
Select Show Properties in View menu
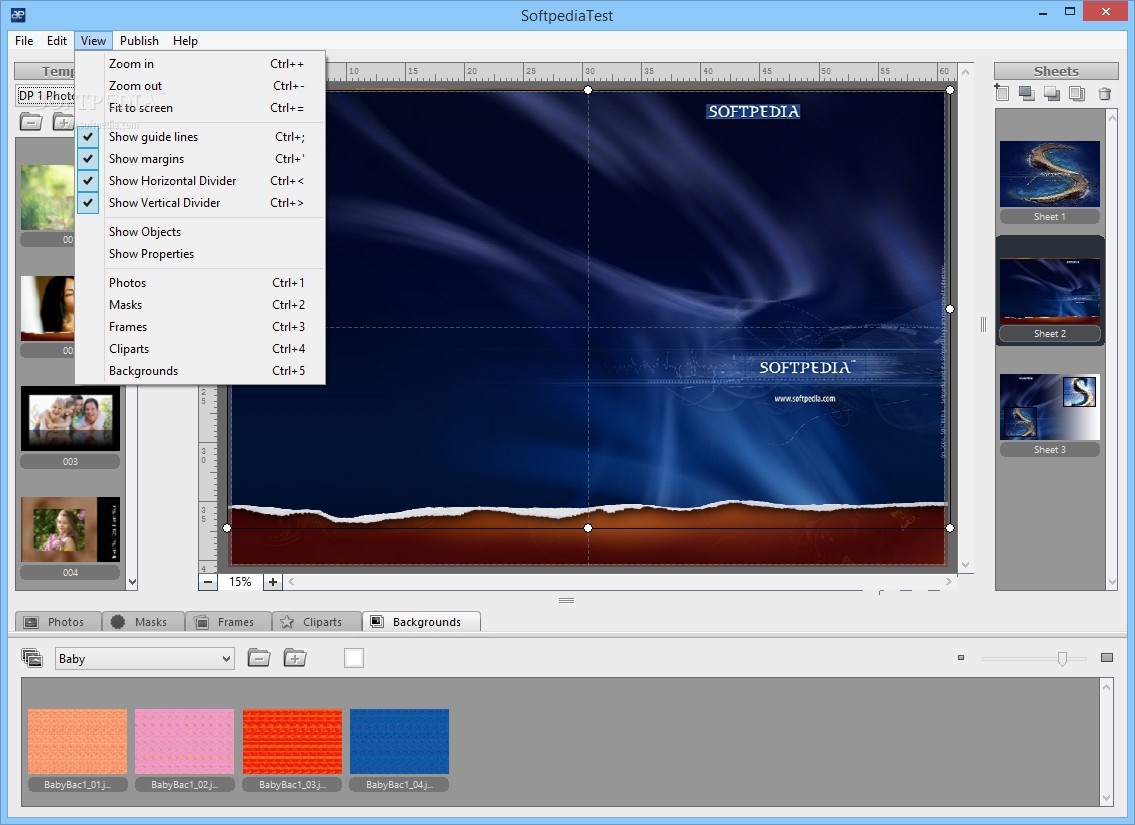[200, 254]
